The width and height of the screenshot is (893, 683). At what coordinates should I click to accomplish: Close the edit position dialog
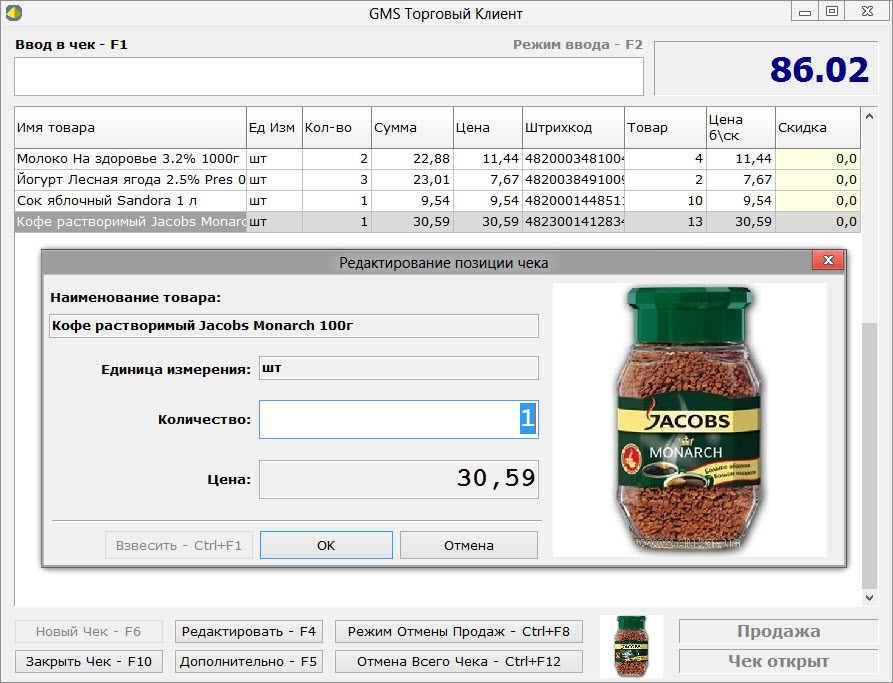[x=828, y=260]
